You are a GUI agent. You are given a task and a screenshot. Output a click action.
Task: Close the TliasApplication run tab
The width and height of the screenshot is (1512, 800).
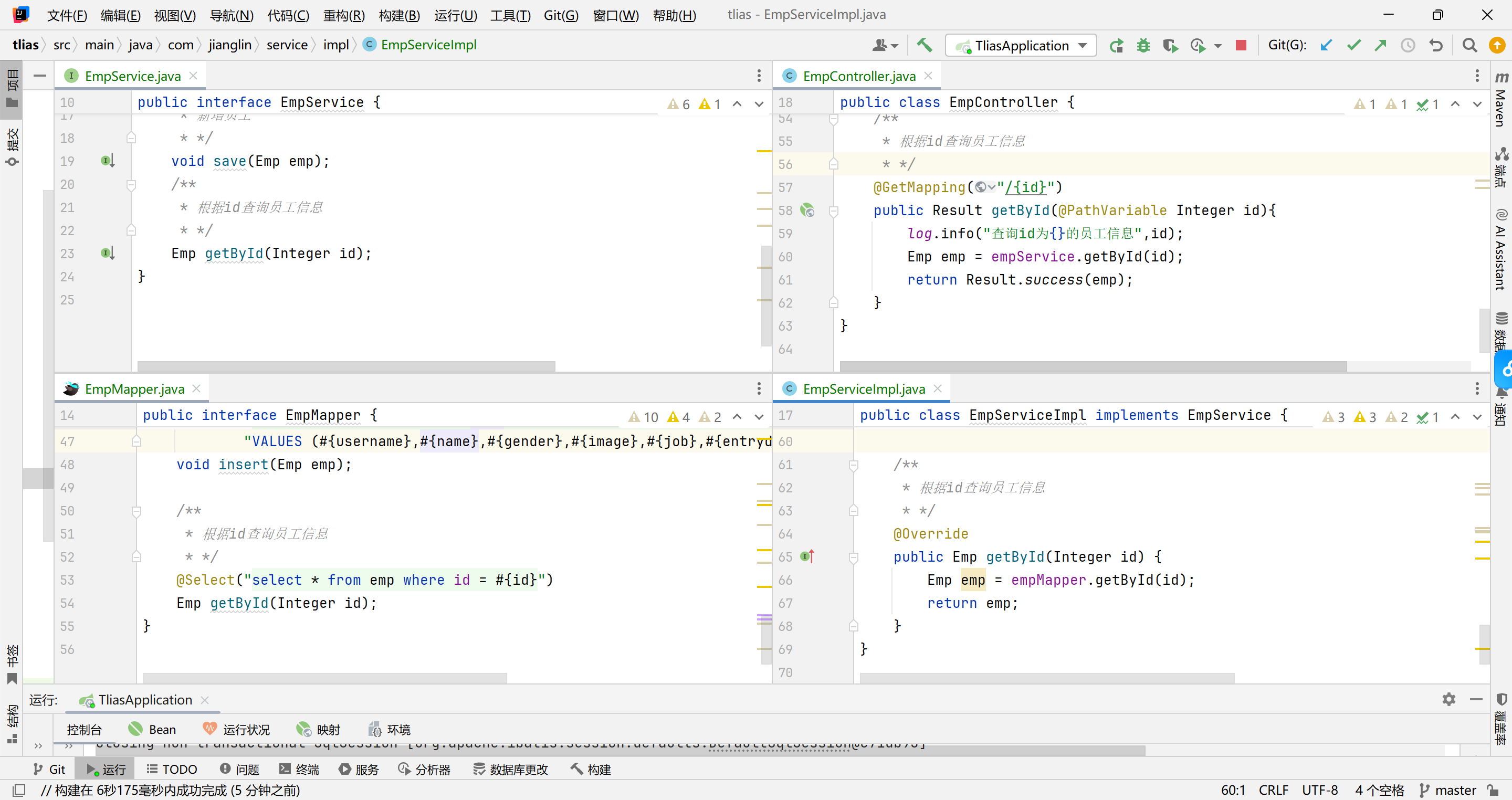pyautogui.click(x=205, y=700)
